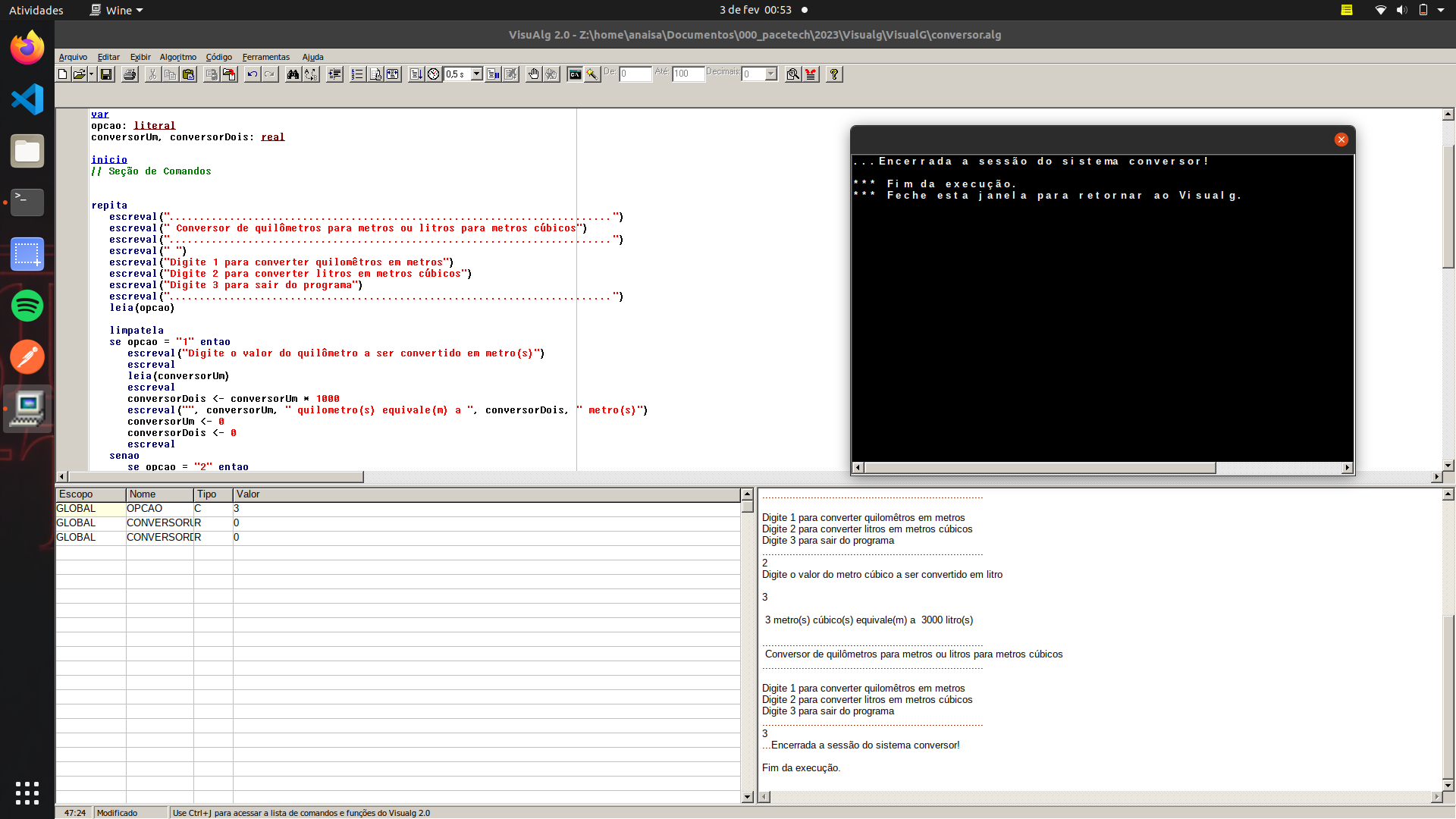
Task: Toggle the DOS console window icon
Action: 574,74
